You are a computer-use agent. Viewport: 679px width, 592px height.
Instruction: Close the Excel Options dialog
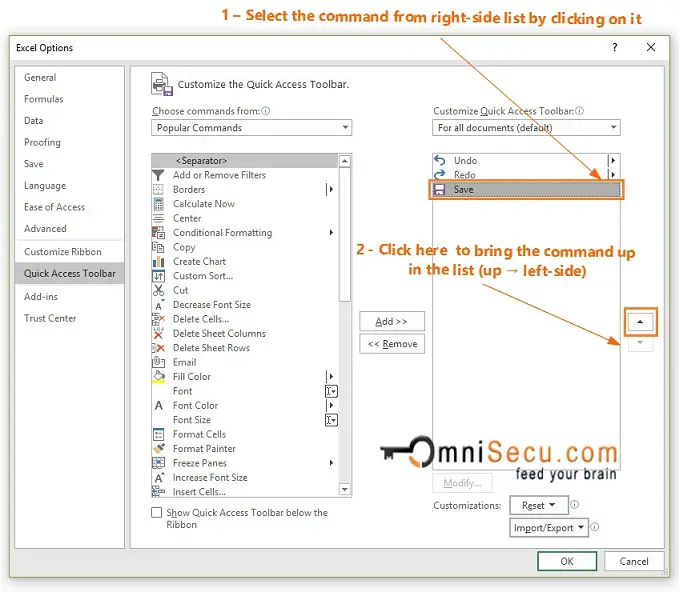pyautogui.click(x=651, y=47)
